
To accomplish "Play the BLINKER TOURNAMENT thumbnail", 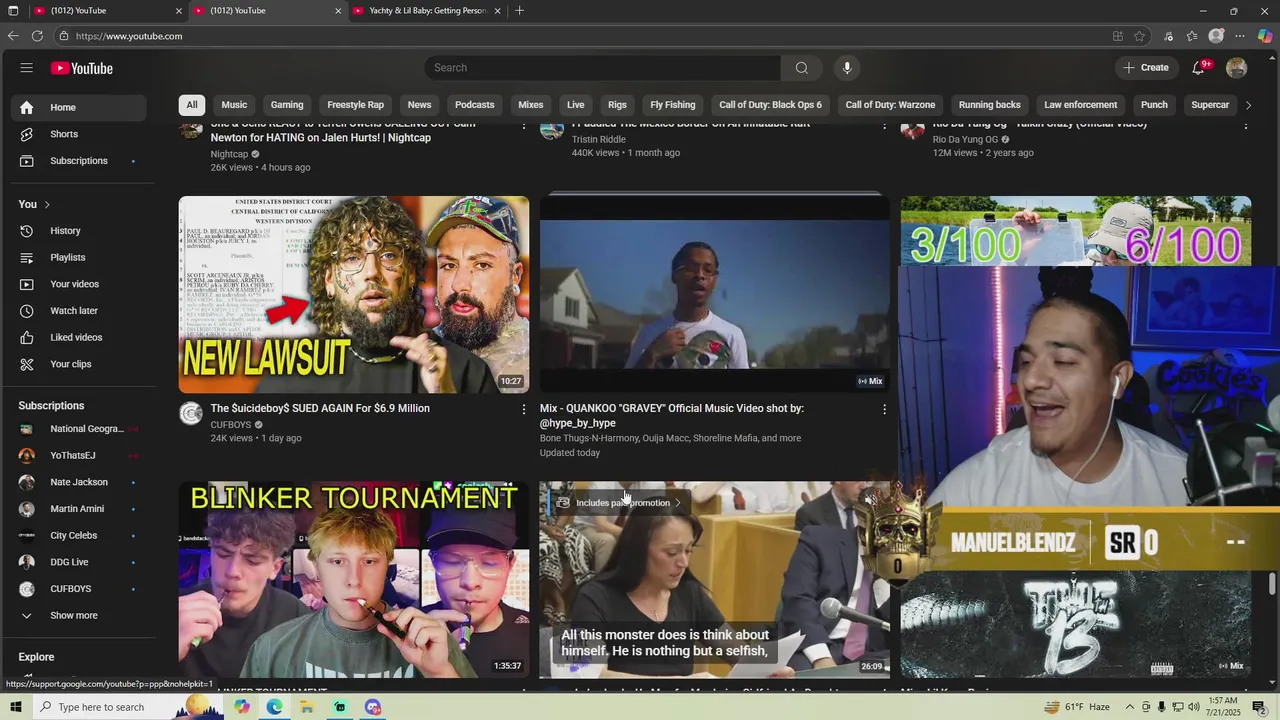I will click(354, 580).
